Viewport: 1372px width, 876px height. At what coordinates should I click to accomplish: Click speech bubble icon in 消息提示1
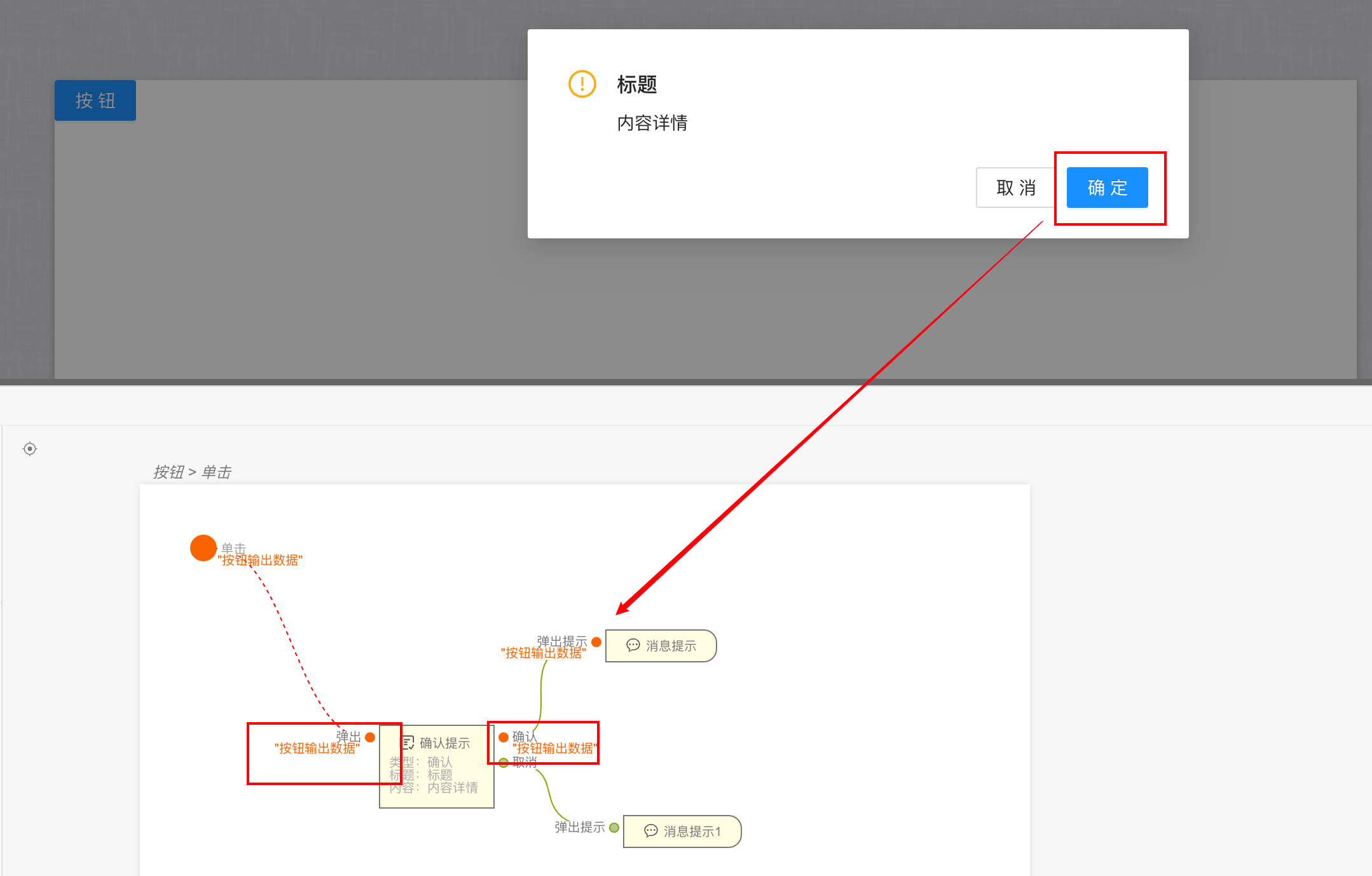651,831
